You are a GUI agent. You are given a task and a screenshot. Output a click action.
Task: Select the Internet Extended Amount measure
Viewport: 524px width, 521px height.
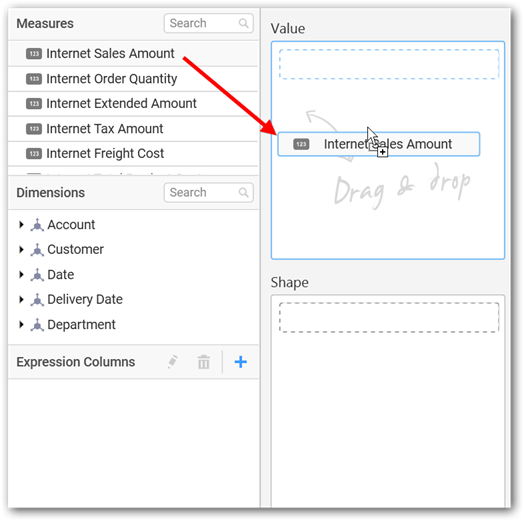pyautogui.click(x=133, y=104)
